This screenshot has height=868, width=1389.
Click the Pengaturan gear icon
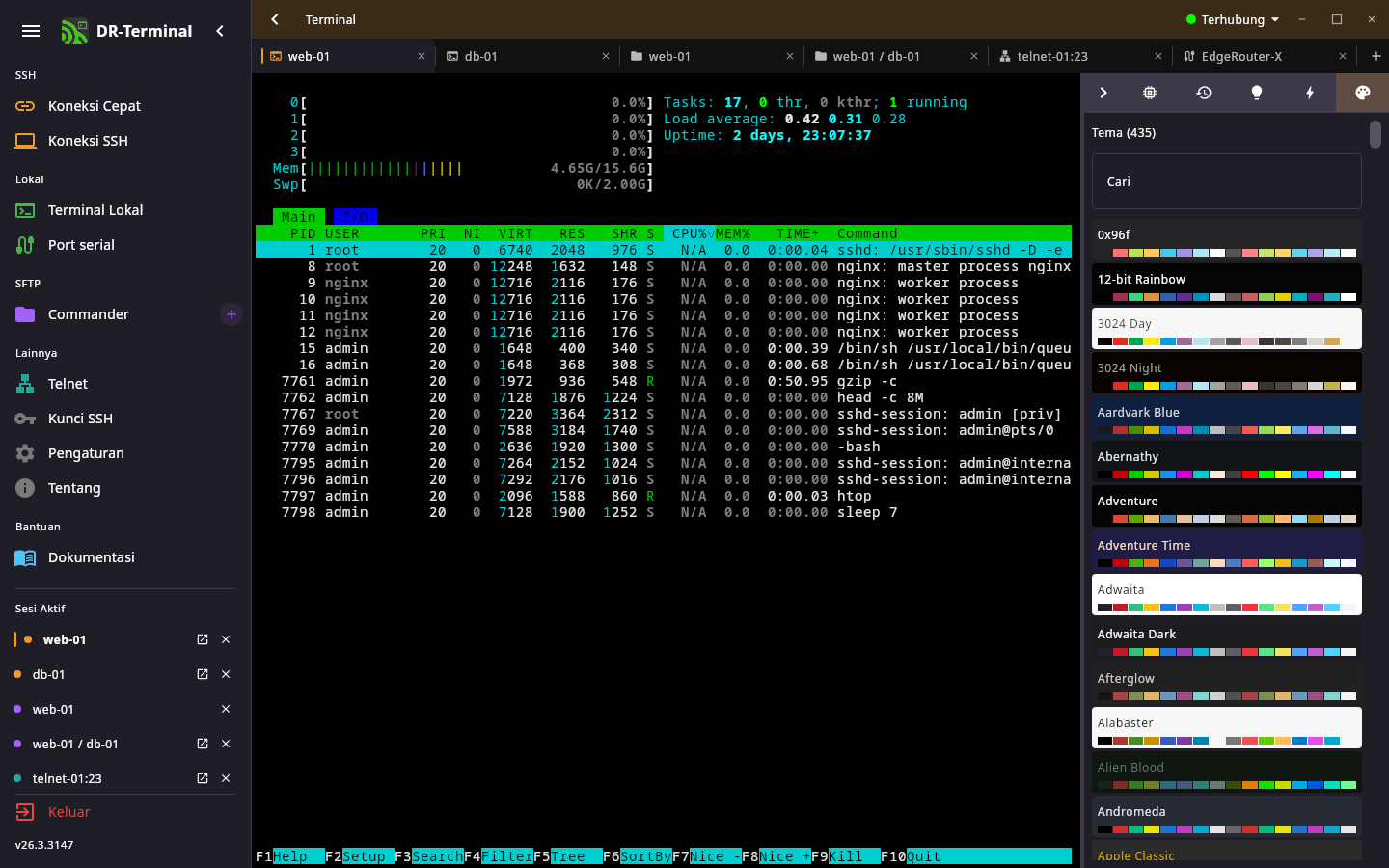coord(25,453)
